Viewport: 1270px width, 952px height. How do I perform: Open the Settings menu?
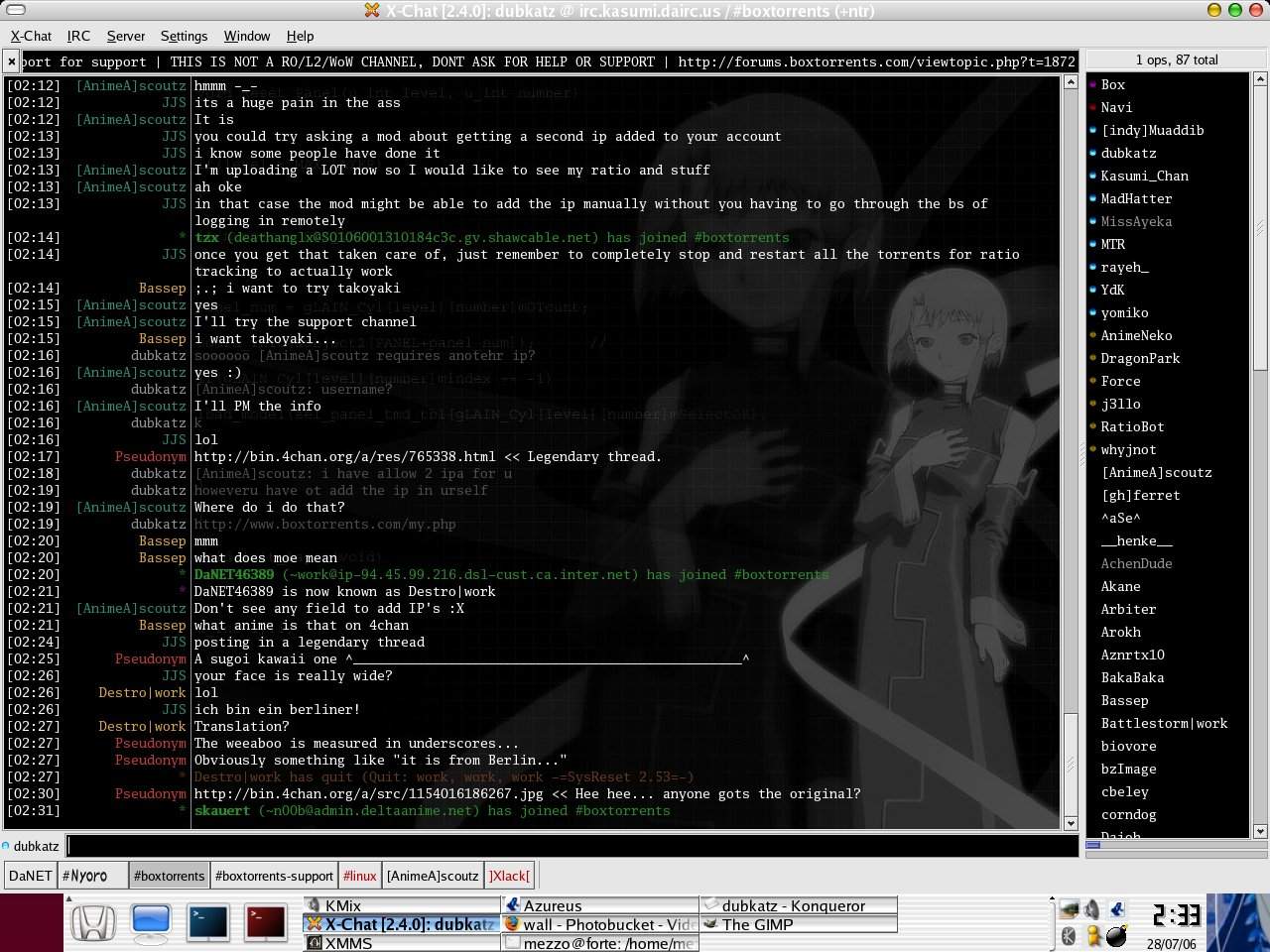(184, 36)
